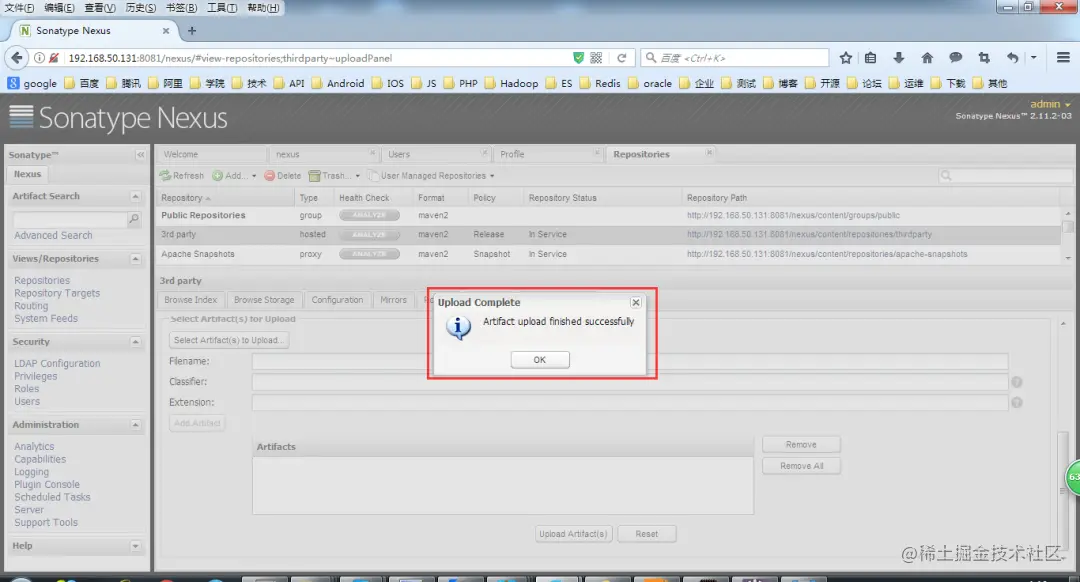The width and height of the screenshot is (1080, 582).
Task: Expand the Help section
Action: click(x=135, y=546)
